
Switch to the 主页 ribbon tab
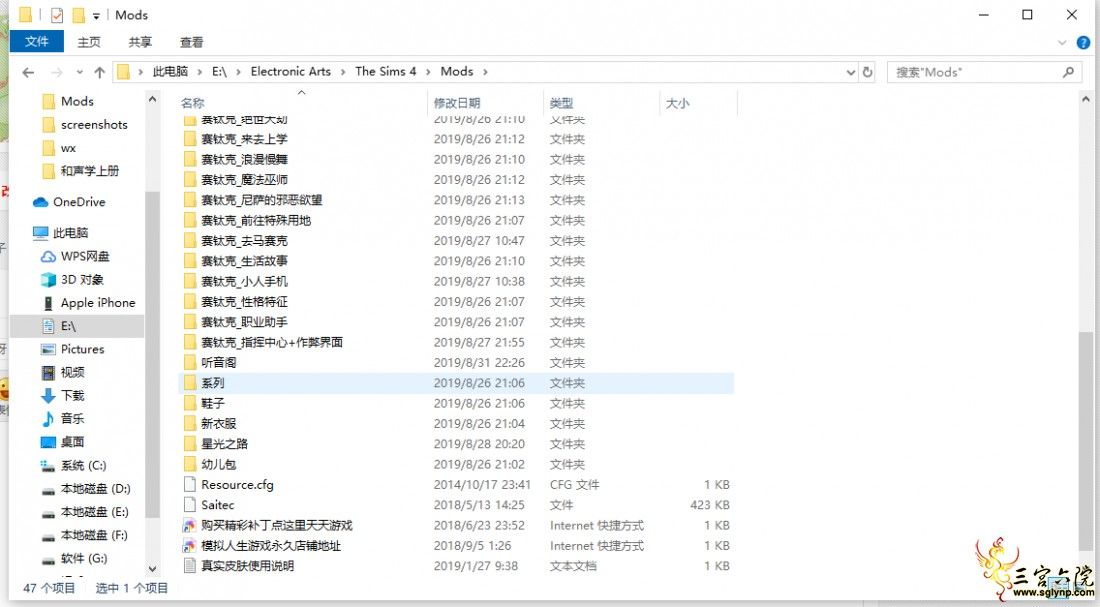(x=89, y=42)
